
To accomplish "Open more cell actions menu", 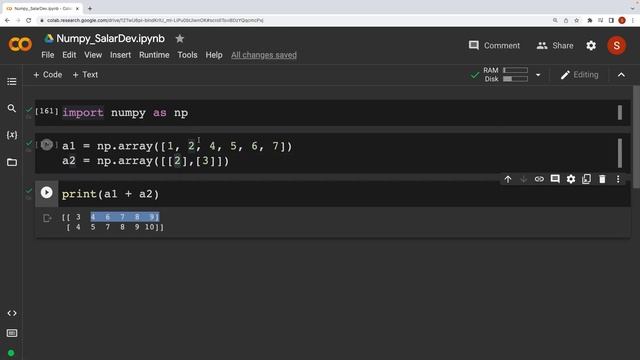I will pyautogui.click(x=618, y=179).
